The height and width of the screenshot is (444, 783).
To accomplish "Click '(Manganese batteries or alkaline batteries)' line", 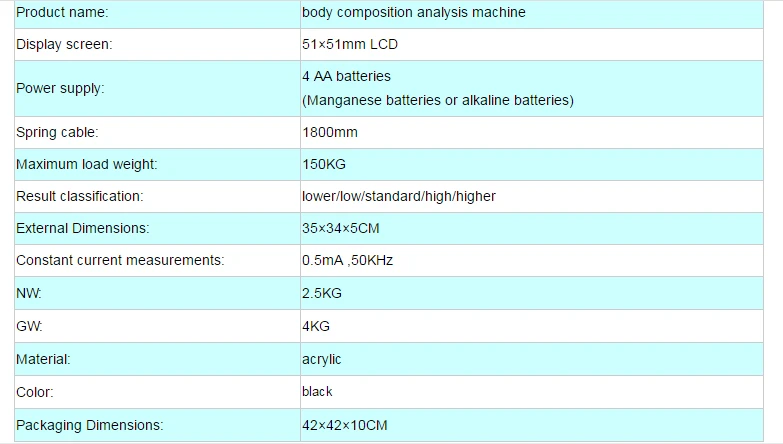I will (x=437, y=100).
